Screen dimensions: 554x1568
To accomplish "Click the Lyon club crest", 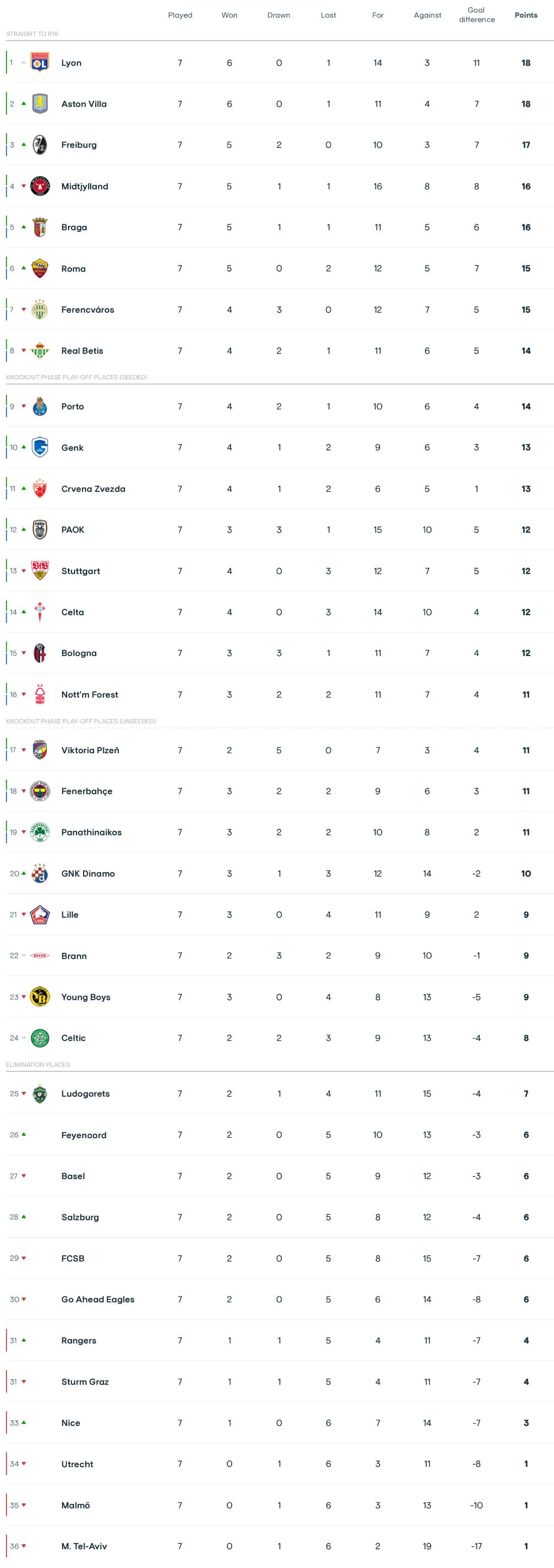I will (x=39, y=62).
